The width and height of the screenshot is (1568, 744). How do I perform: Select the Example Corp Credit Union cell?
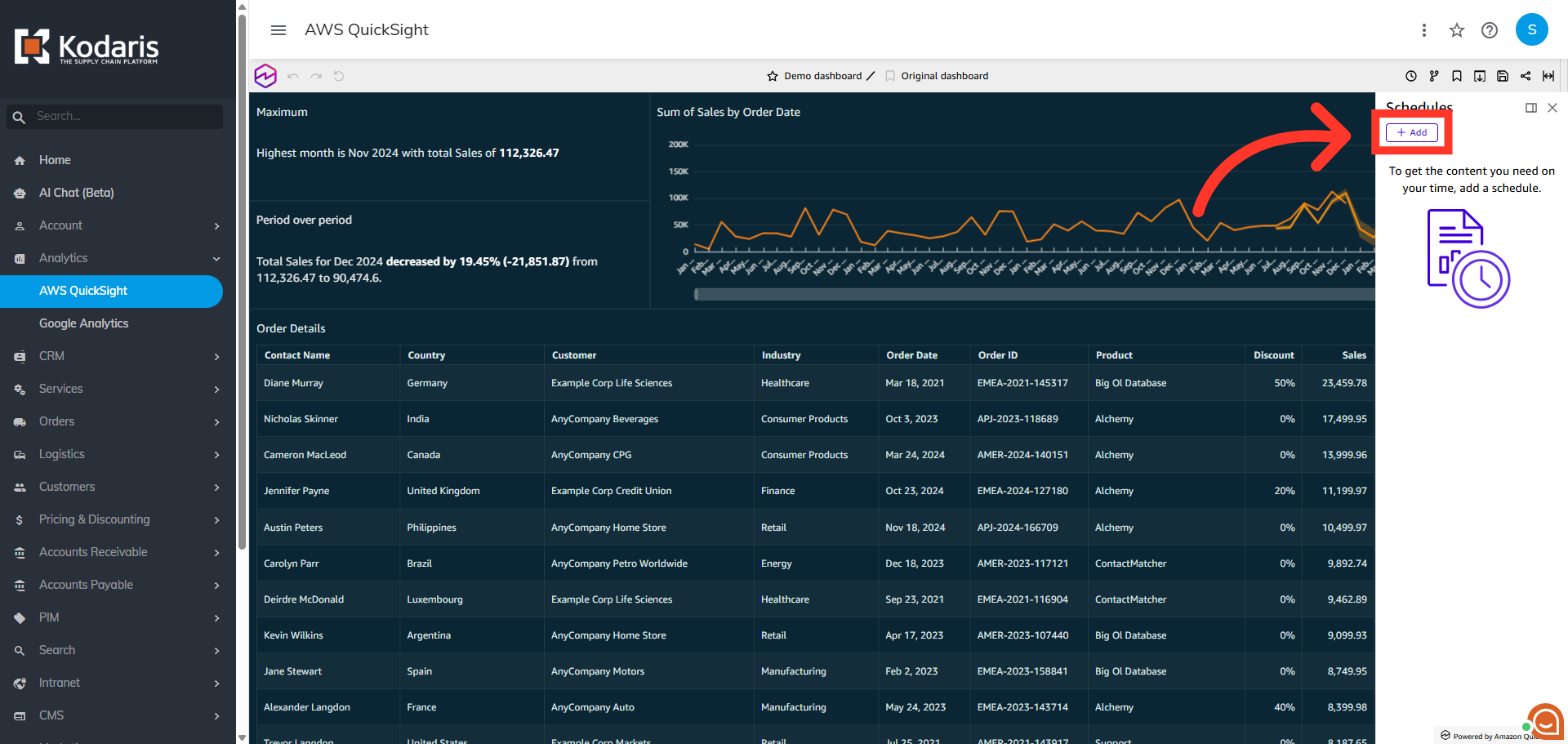649,491
